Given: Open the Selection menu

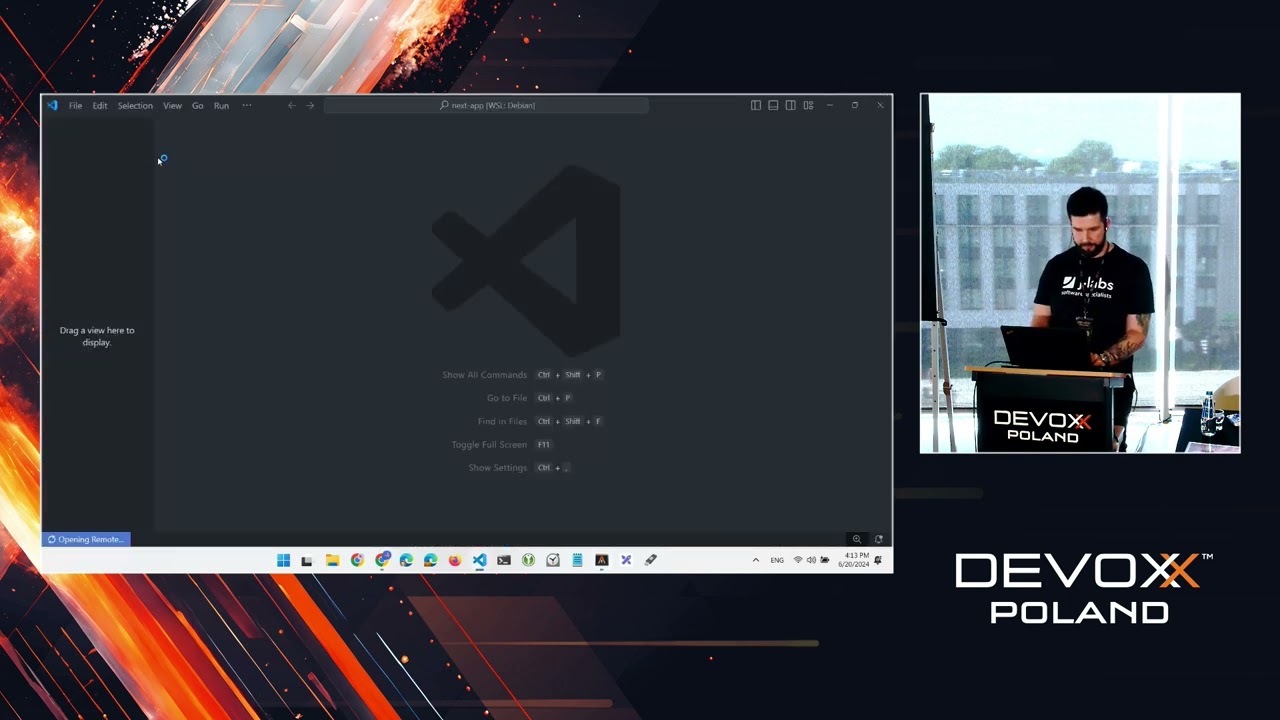Looking at the screenshot, I should (x=135, y=105).
